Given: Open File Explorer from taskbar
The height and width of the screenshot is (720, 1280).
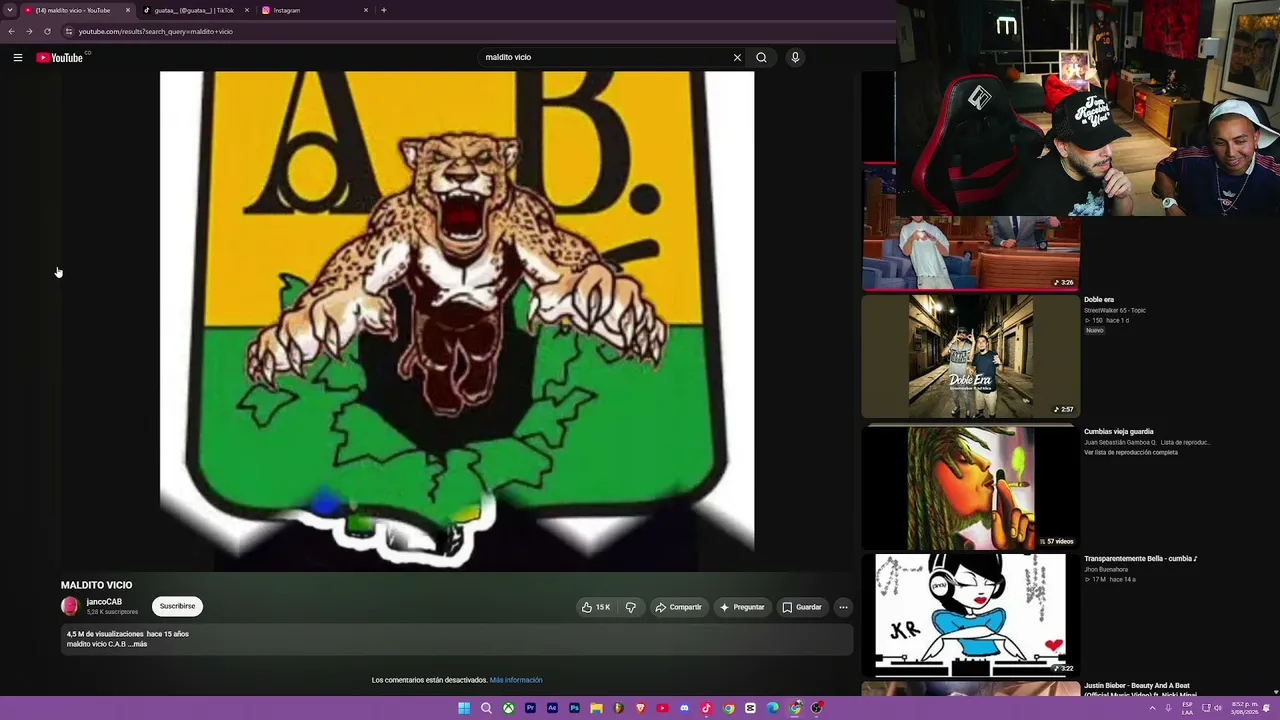Looking at the screenshot, I should 596,708.
